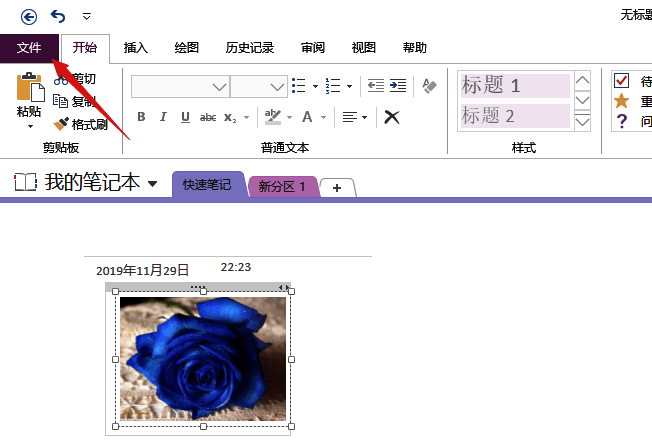Viewport: 652px width, 445px height.
Task: Open the paragraph alignment dropdown arrow
Action: click(365, 118)
